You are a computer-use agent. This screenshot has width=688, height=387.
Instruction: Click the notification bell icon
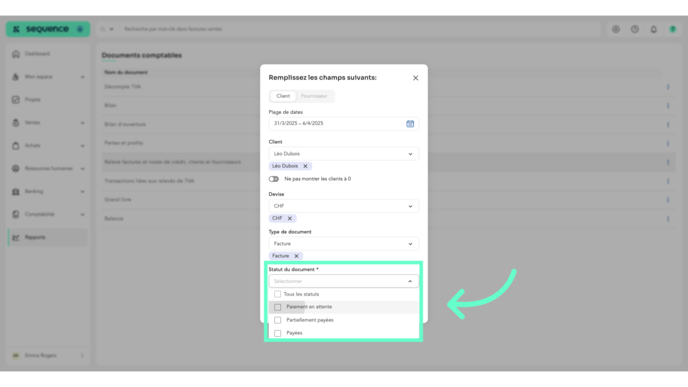pyautogui.click(x=653, y=29)
